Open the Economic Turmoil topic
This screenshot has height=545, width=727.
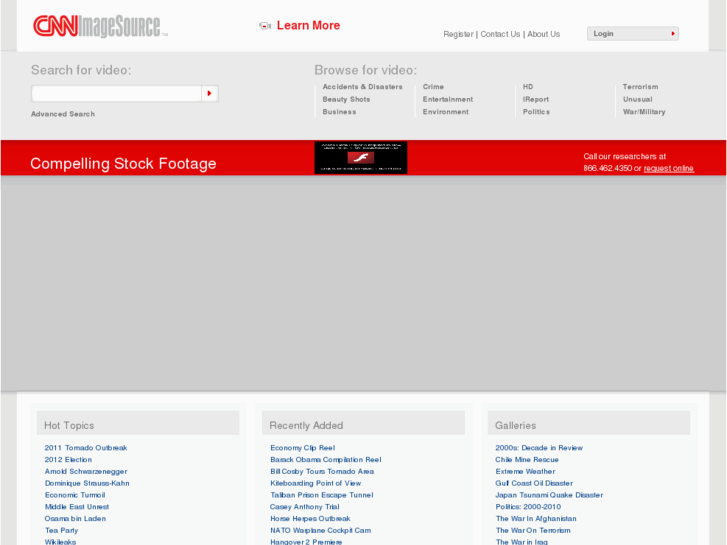point(75,495)
